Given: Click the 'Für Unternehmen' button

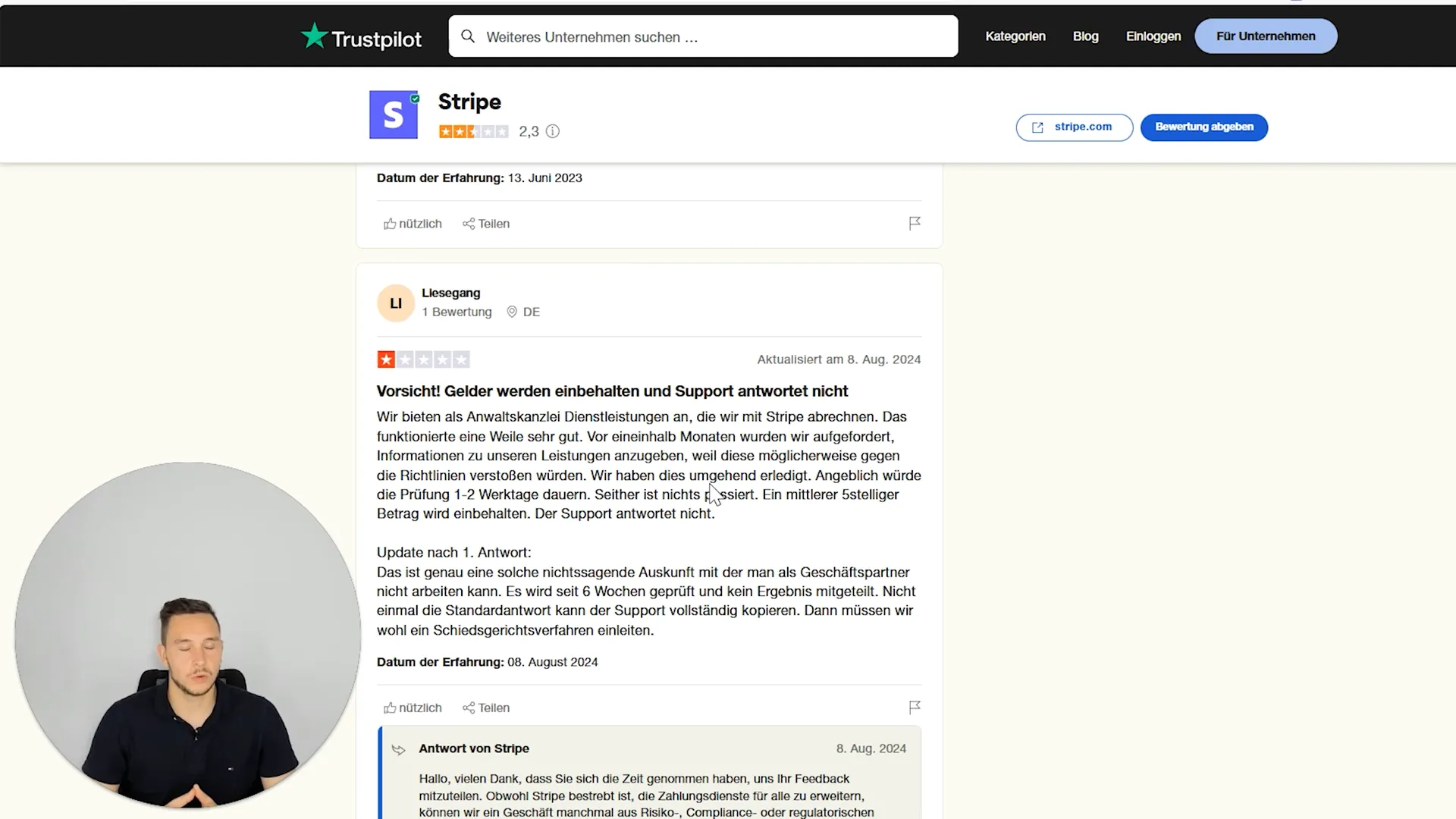Looking at the screenshot, I should coord(1266,36).
